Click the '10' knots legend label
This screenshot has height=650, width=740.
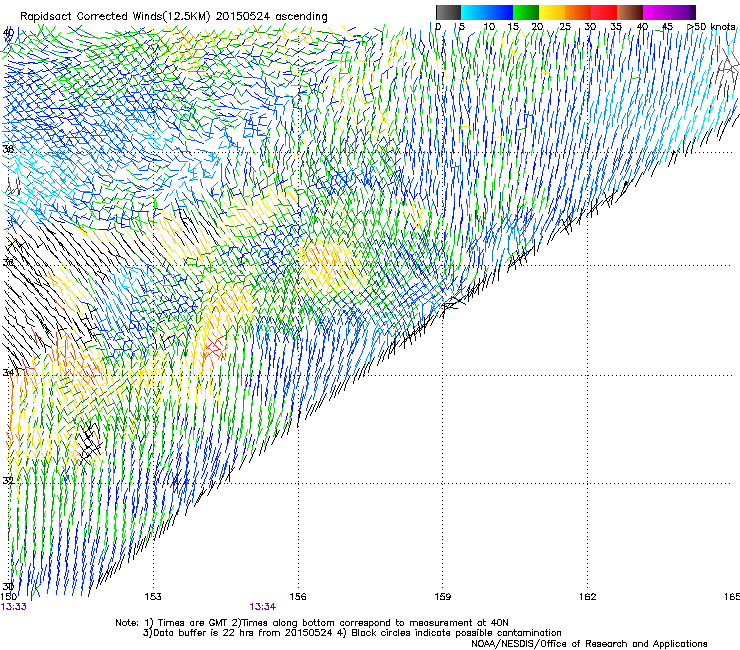[x=489, y=26]
